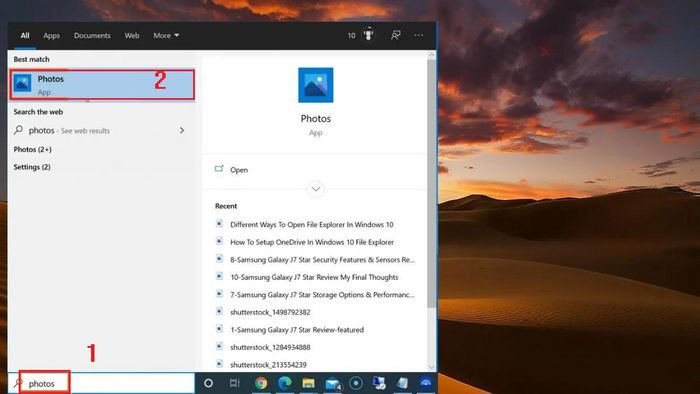This screenshot has width=700, height=394.
Task: Click the computer monitor taskbar icon
Action: (x=379, y=383)
